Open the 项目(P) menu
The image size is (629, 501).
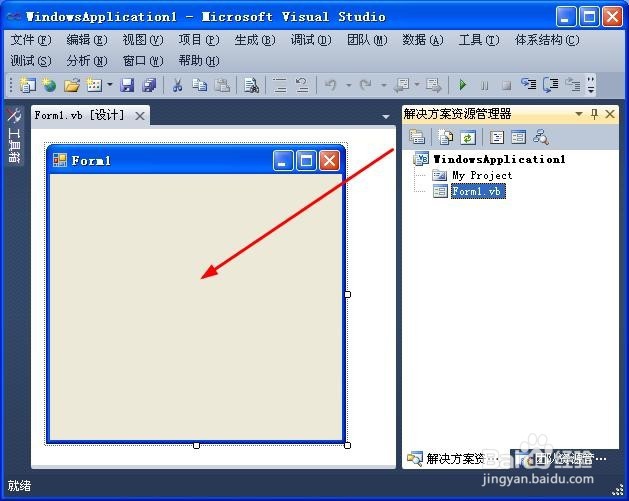199,40
